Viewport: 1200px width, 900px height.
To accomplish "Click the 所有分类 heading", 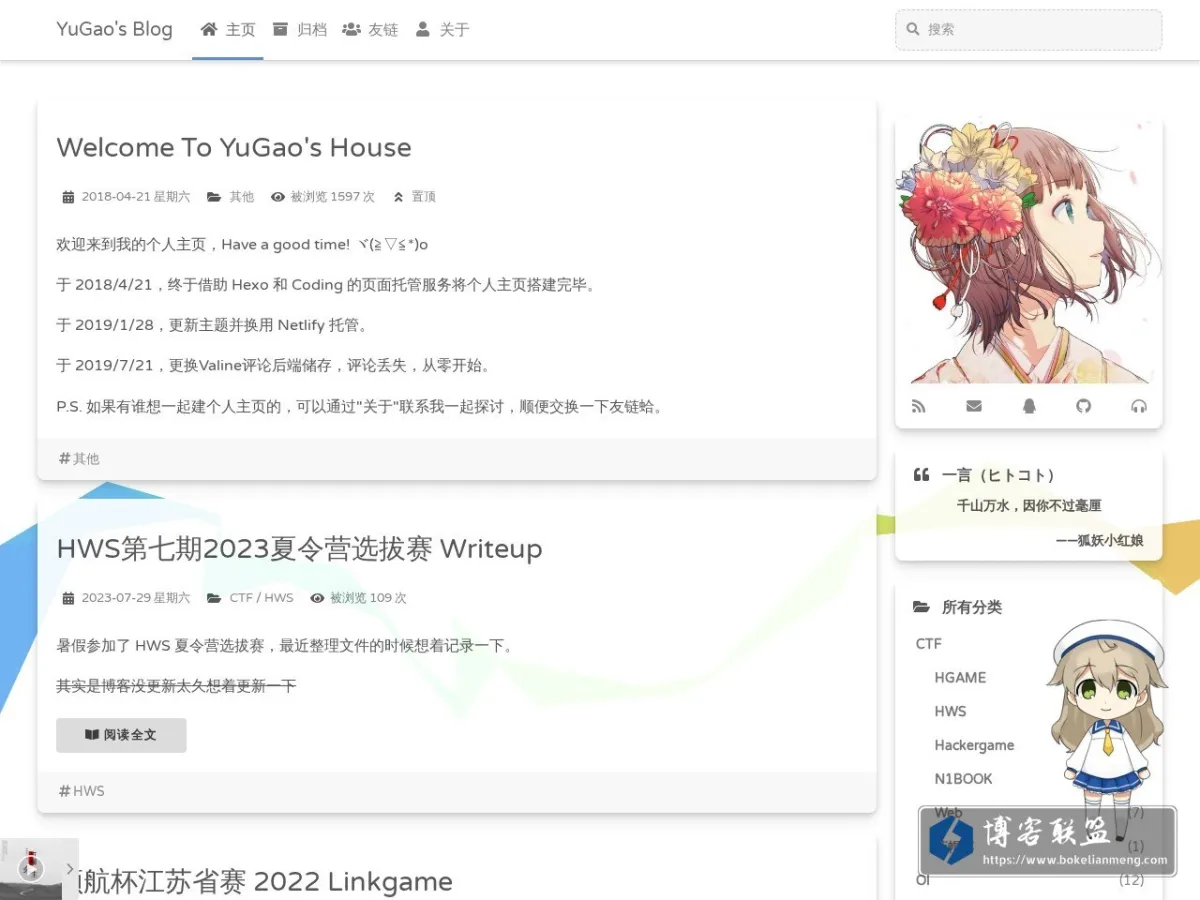I will (971, 607).
